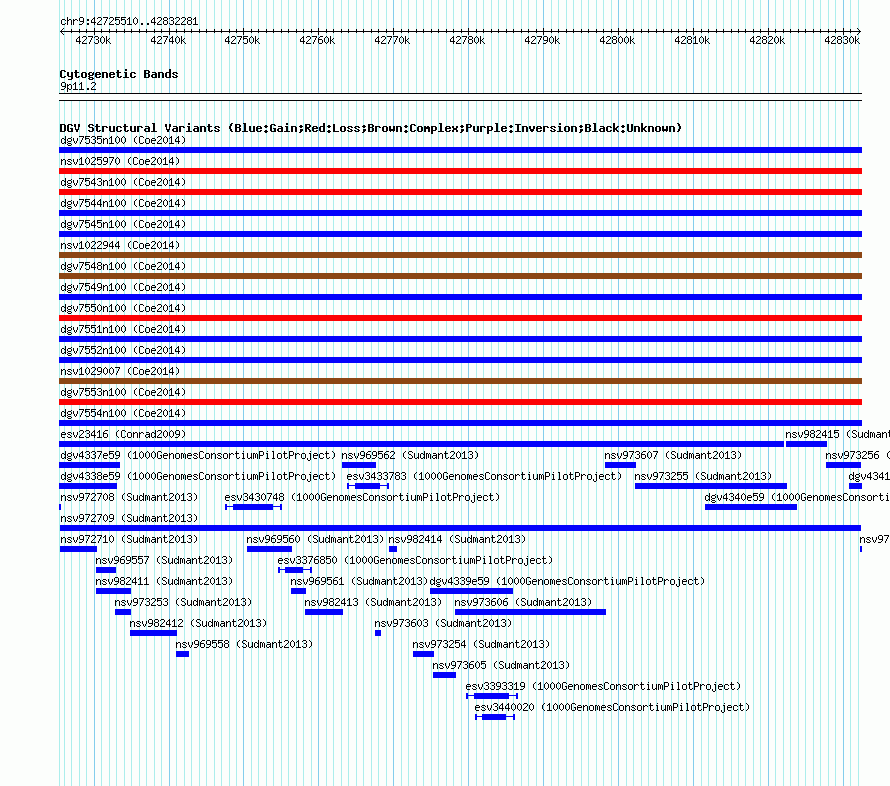This screenshot has height=786, width=890.
Task: Open the nsv982413 (Sudmant2013) label
Action: pos(373,602)
